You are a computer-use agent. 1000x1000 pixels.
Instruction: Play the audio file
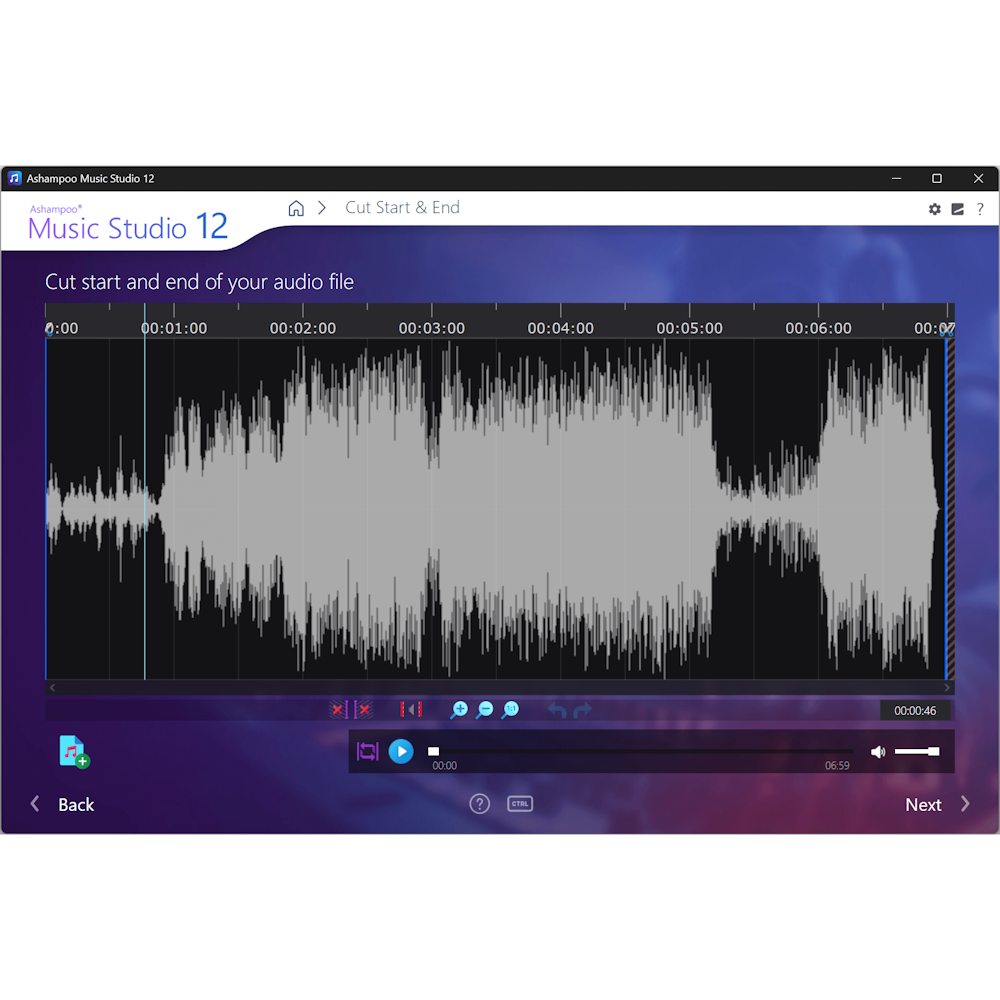click(x=401, y=751)
